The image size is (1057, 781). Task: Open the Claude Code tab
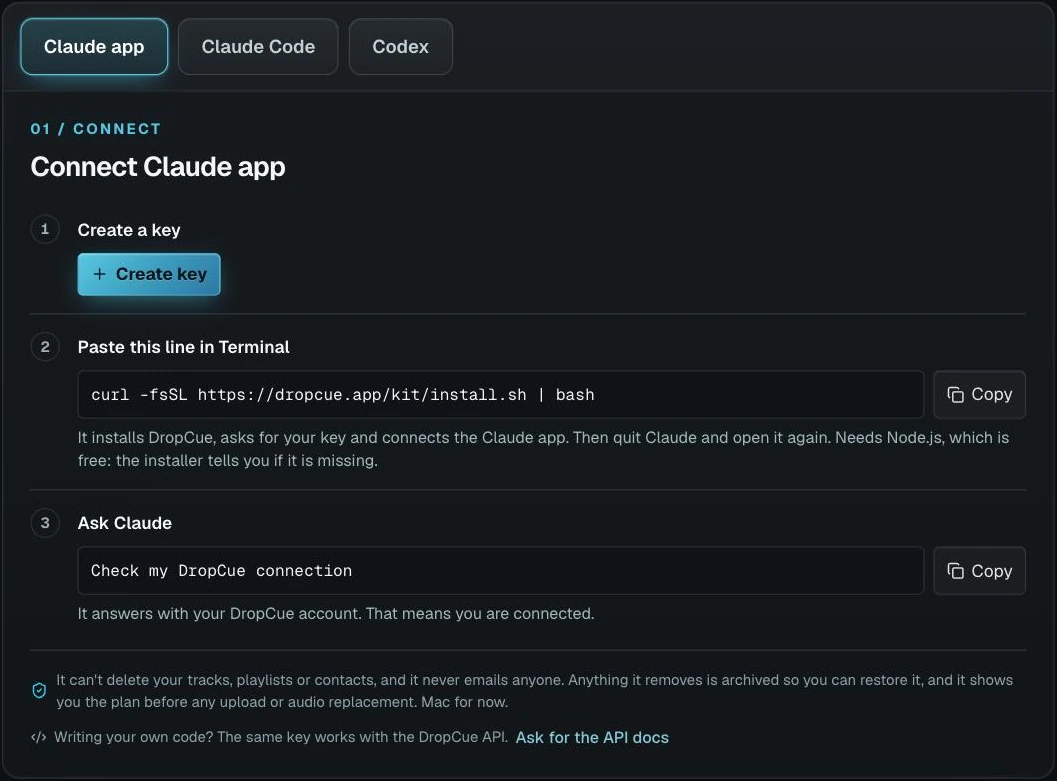click(258, 46)
